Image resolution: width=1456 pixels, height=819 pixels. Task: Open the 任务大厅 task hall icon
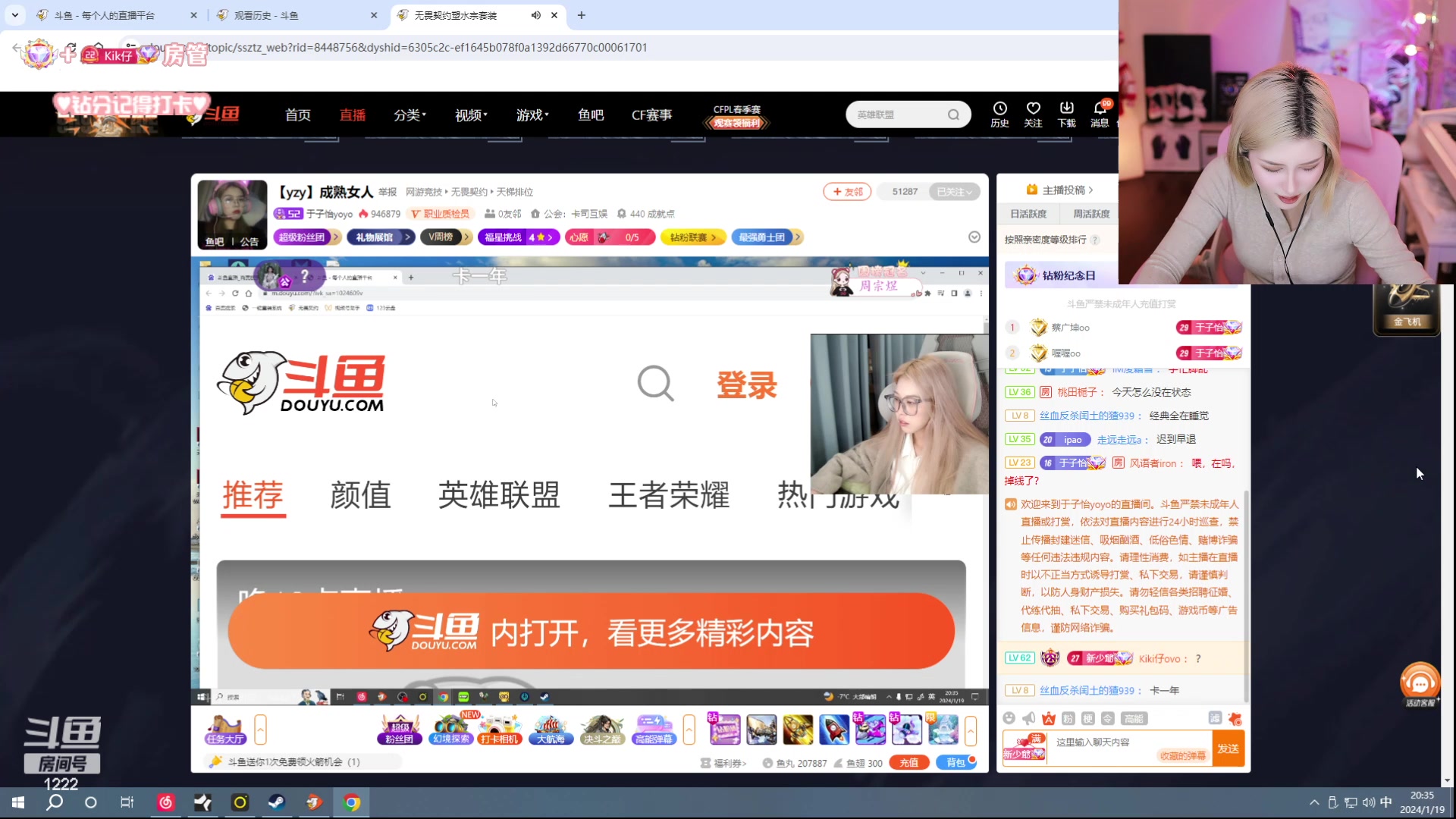225,730
